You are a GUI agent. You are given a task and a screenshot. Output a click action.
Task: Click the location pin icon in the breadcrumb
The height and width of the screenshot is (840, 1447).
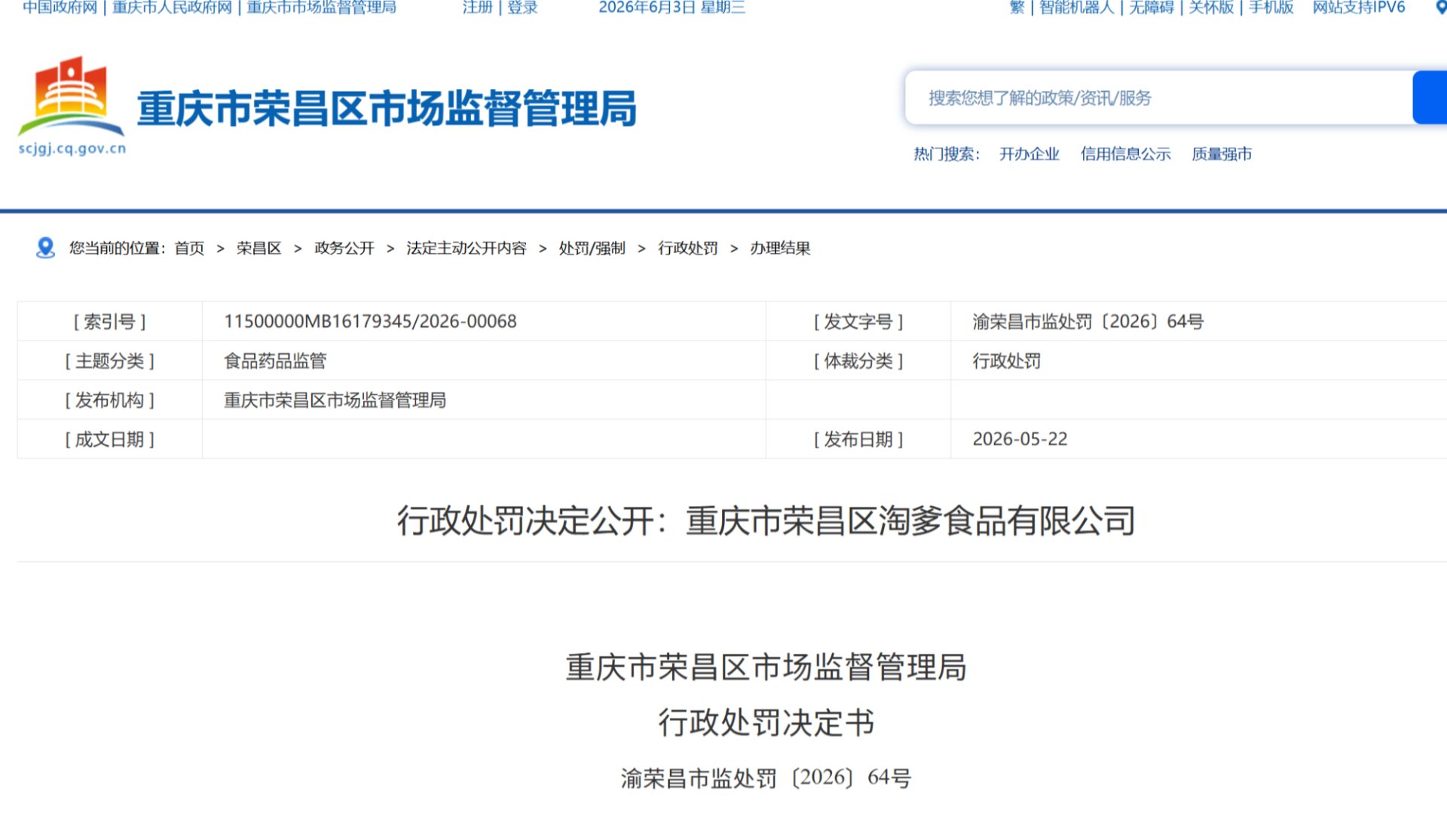[x=45, y=248]
